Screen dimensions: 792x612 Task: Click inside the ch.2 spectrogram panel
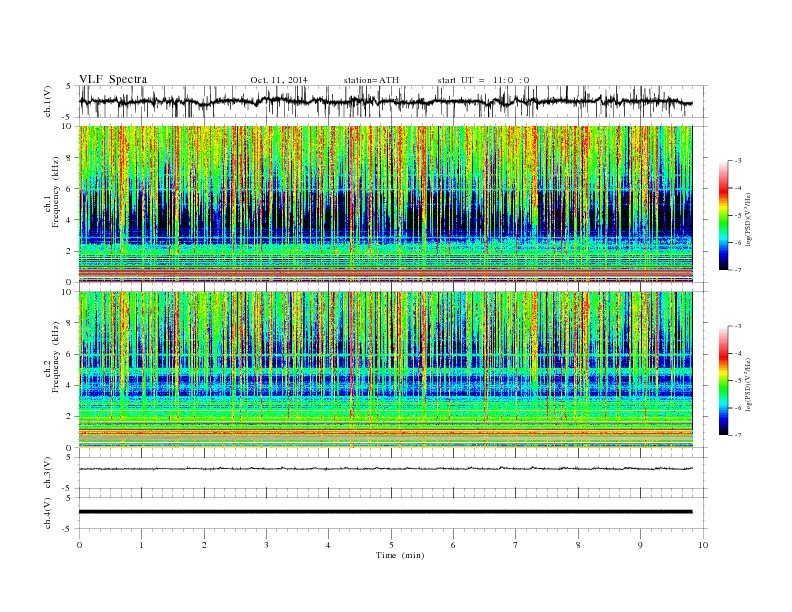click(385, 370)
